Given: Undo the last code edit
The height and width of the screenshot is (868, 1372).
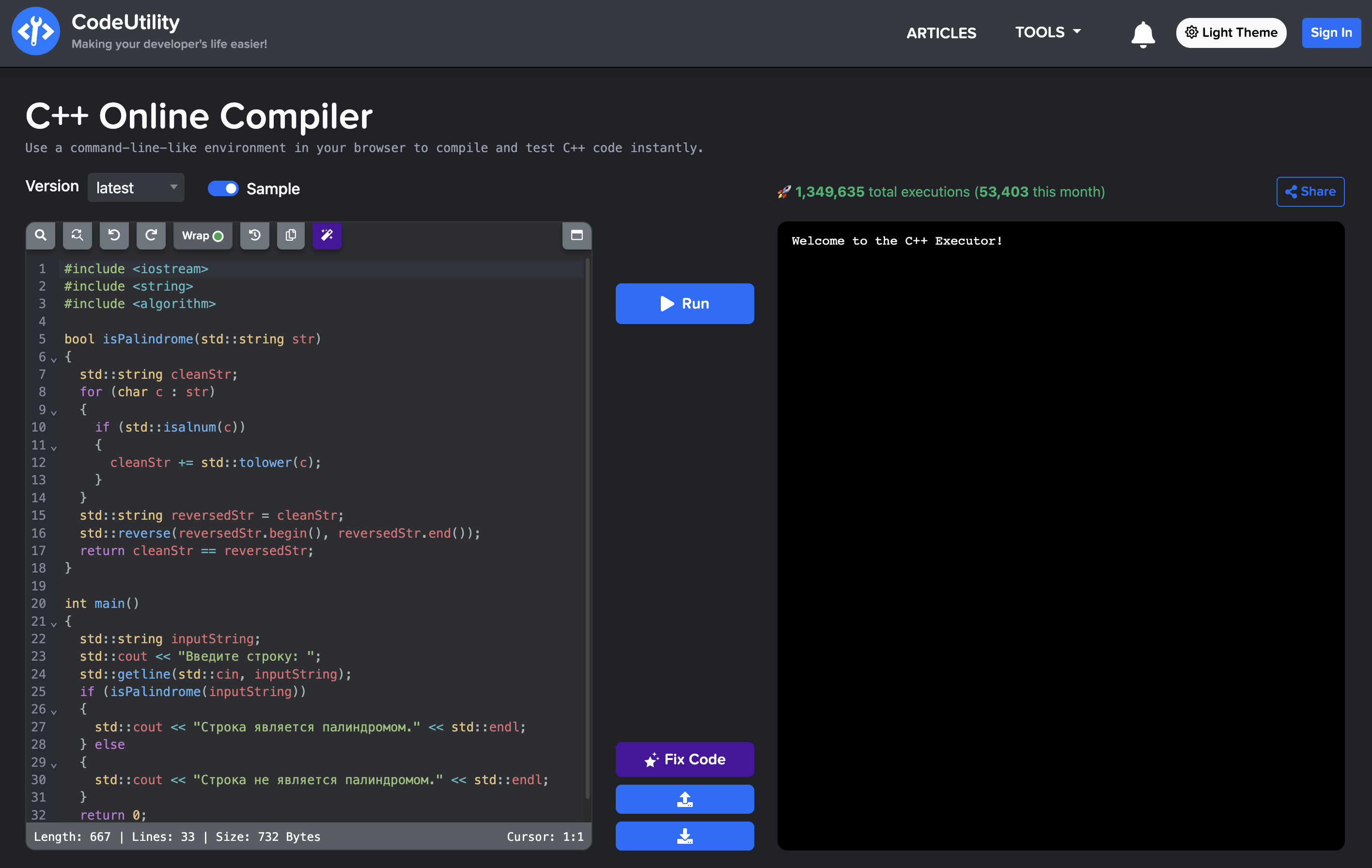Looking at the screenshot, I should [x=114, y=235].
